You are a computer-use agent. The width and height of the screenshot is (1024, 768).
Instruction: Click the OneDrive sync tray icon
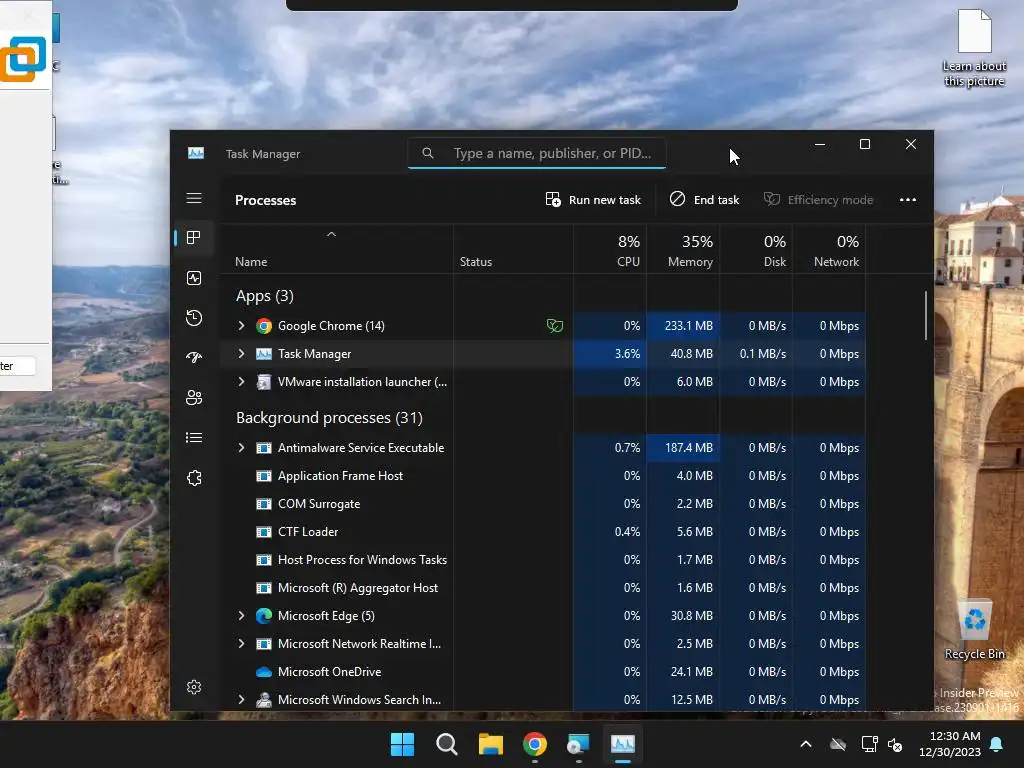click(x=839, y=744)
